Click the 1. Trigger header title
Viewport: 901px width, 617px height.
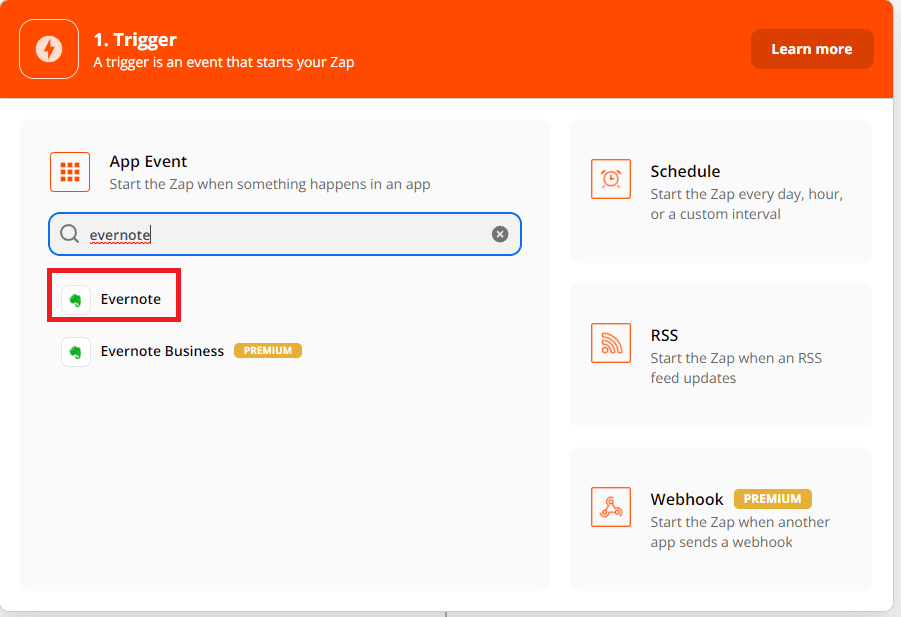pos(135,40)
